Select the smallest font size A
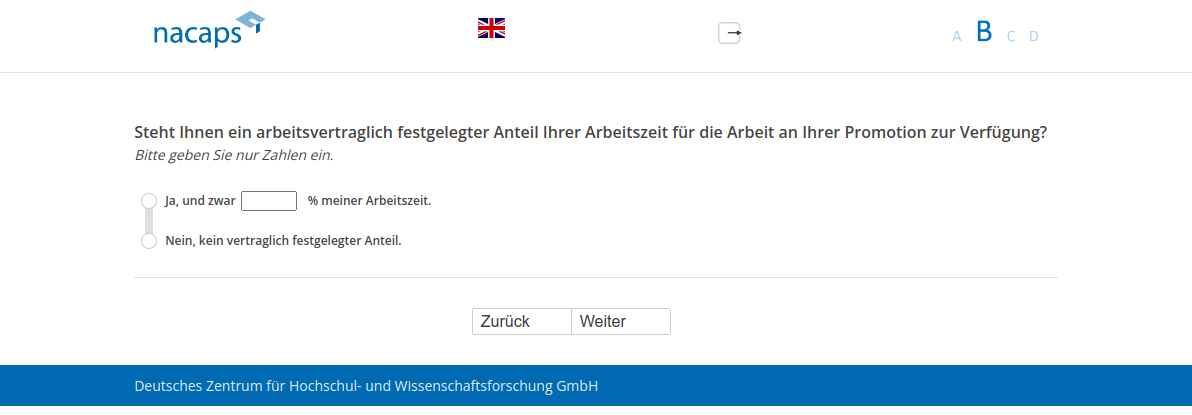Screen dimensions: 1192x415 tap(956, 37)
